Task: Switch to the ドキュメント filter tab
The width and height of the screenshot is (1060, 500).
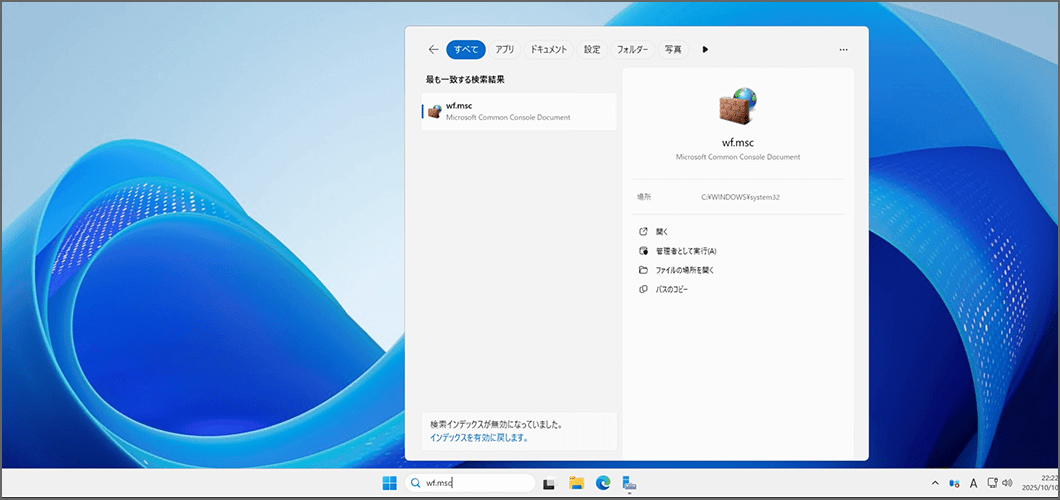Action: tap(548, 49)
